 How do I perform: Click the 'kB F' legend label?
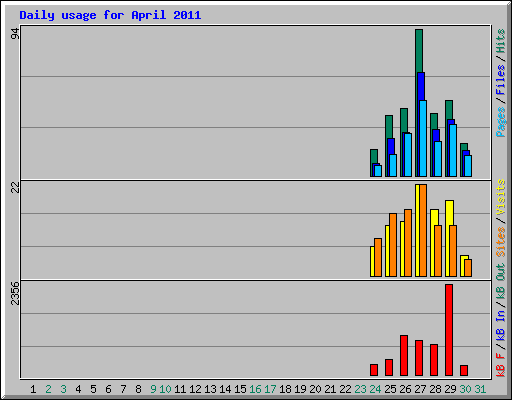[x=500, y=365]
